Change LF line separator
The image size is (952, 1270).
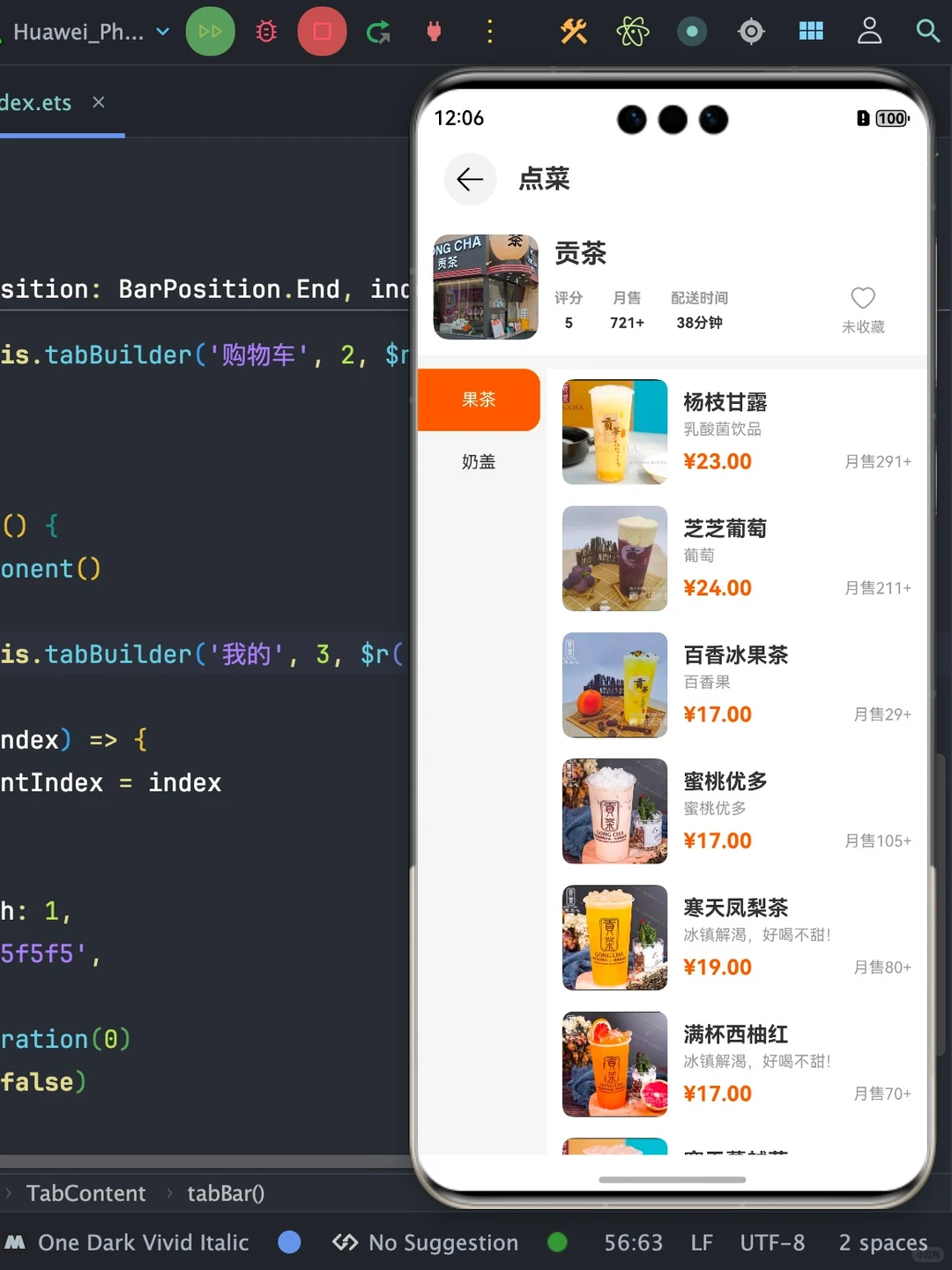(x=702, y=1243)
